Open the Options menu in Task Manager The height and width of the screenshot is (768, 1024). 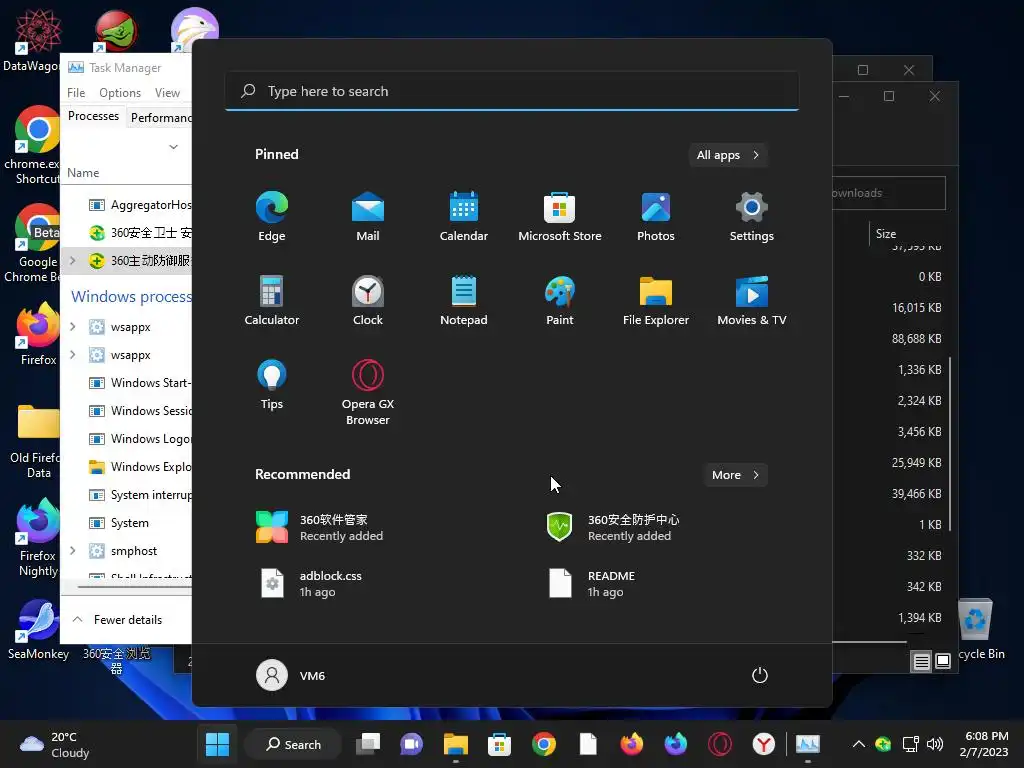click(120, 93)
